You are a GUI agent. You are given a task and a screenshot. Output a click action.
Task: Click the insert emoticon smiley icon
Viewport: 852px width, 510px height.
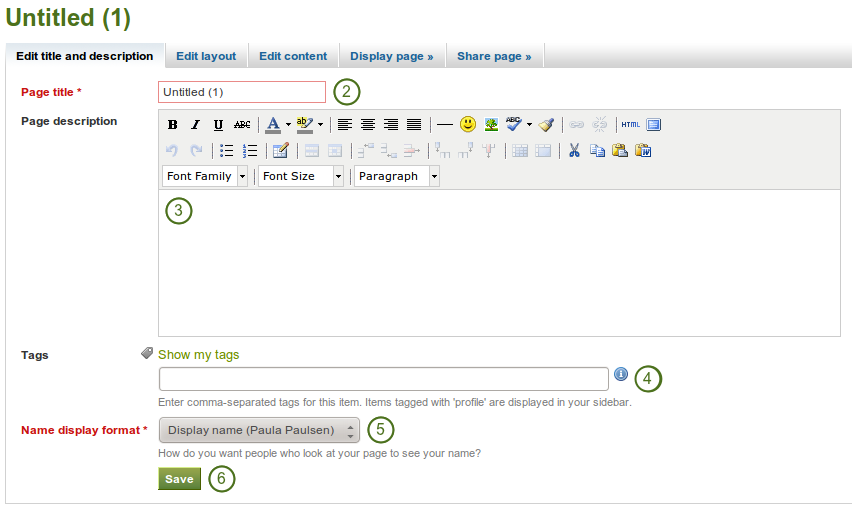pyautogui.click(x=468, y=125)
